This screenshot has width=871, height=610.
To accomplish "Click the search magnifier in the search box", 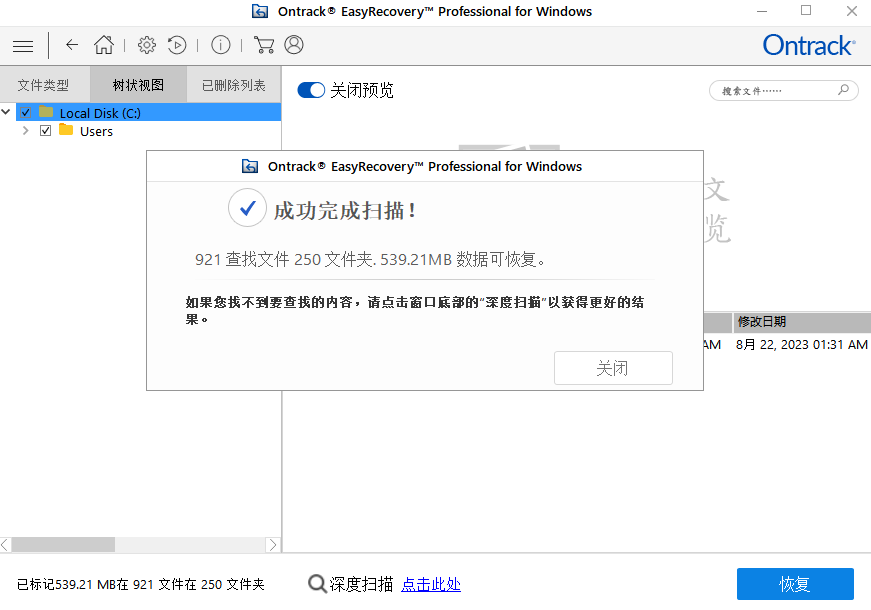I will (x=845, y=90).
